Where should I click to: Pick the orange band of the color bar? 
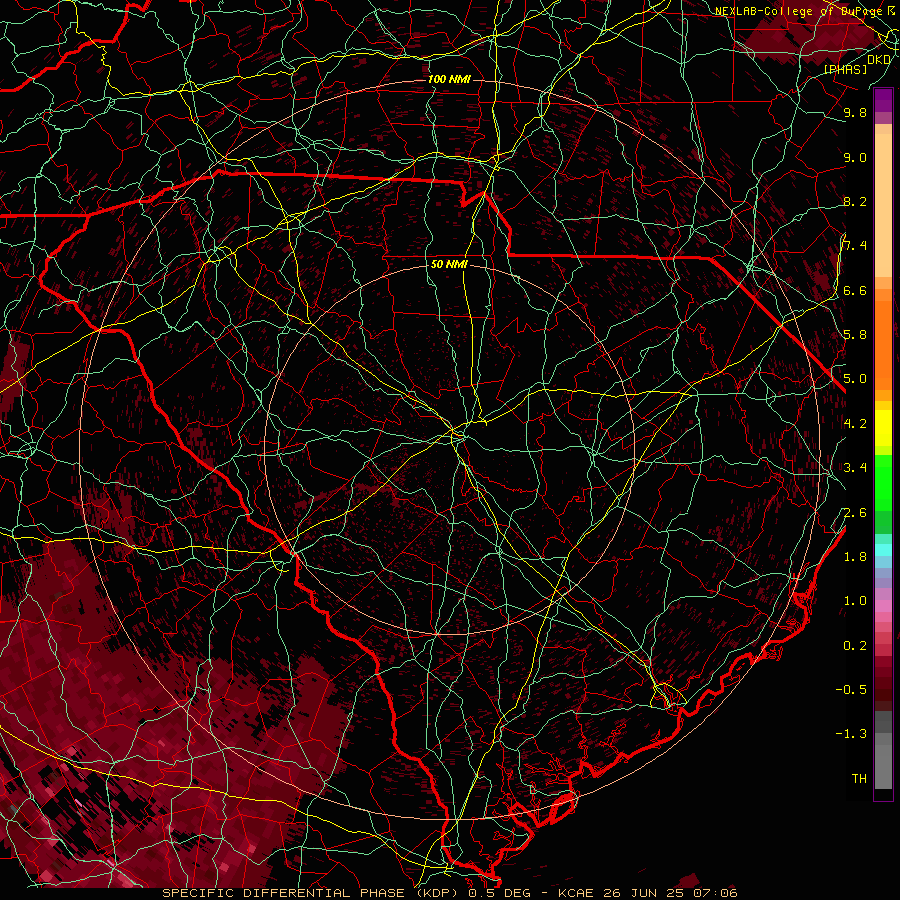[883, 345]
